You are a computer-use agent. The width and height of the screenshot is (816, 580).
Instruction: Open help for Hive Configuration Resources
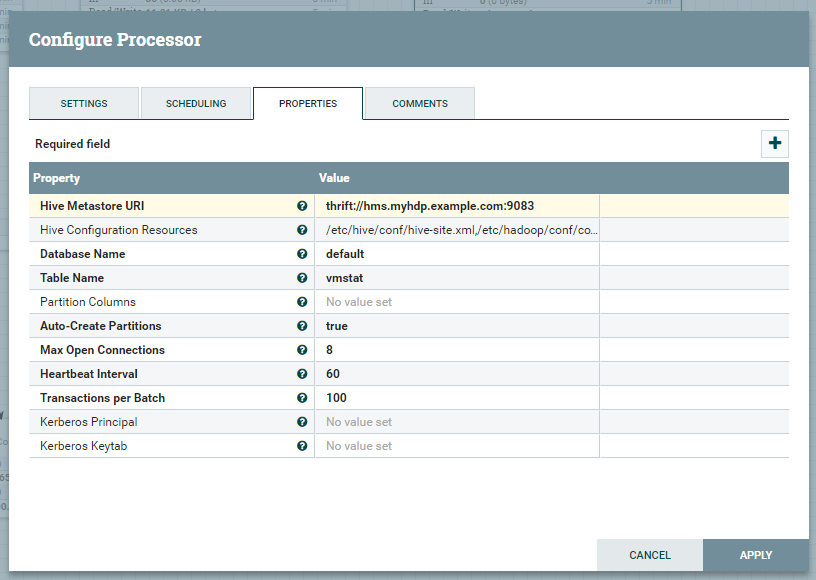(x=302, y=230)
